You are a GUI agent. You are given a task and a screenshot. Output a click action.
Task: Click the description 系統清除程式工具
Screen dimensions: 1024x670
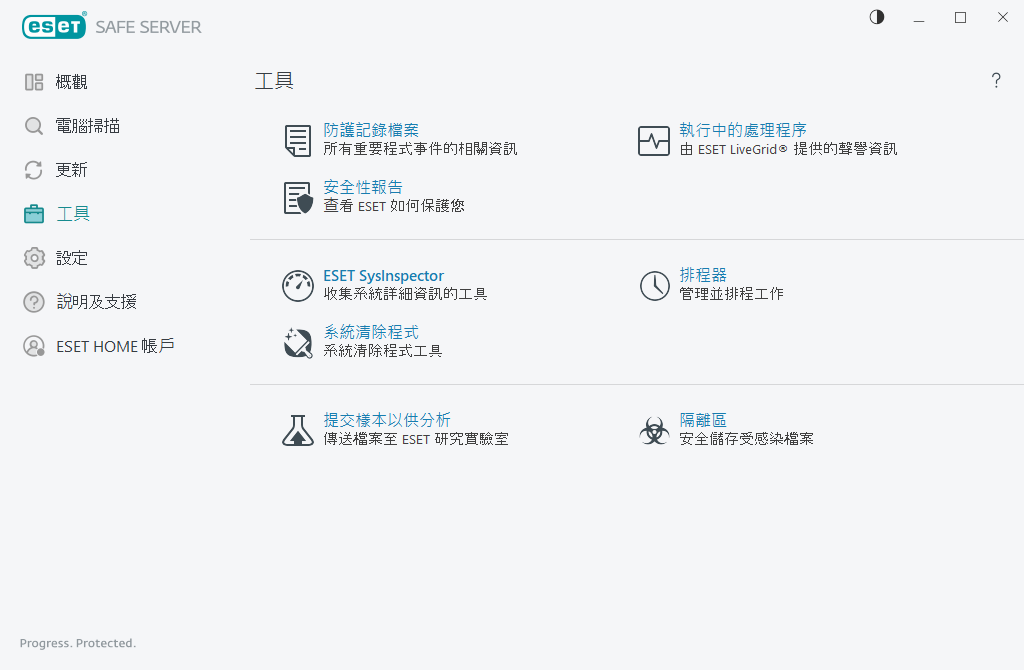(383, 351)
